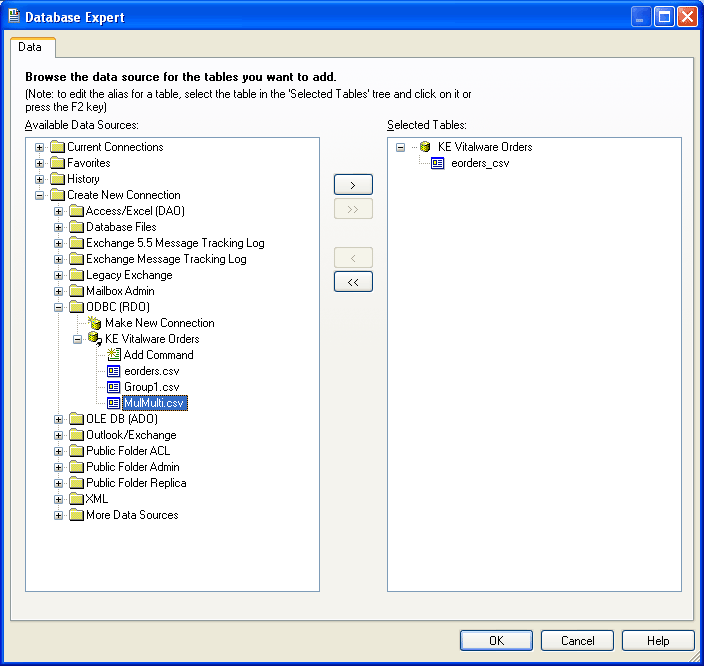Expand the OLE DB (ADO) node
This screenshot has height=666, width=704.
59,419
